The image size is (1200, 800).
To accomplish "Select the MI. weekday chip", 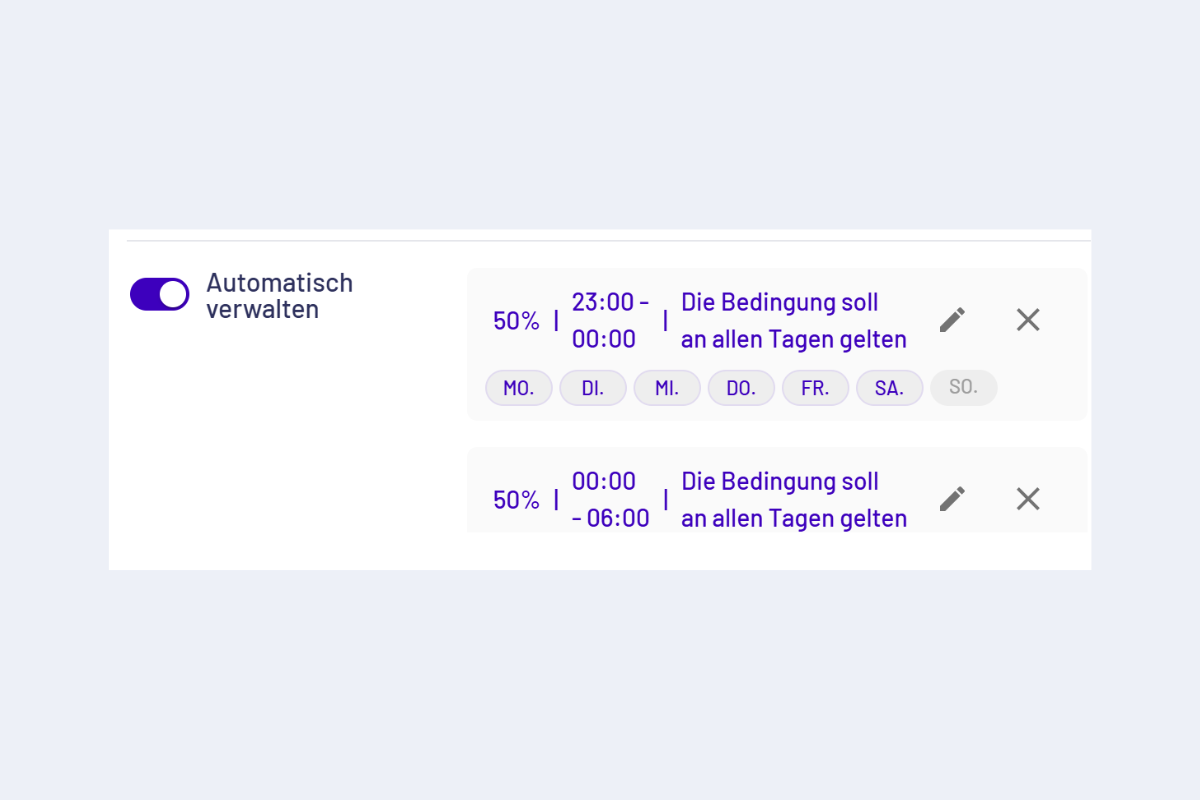I will [x=667, y=388].
